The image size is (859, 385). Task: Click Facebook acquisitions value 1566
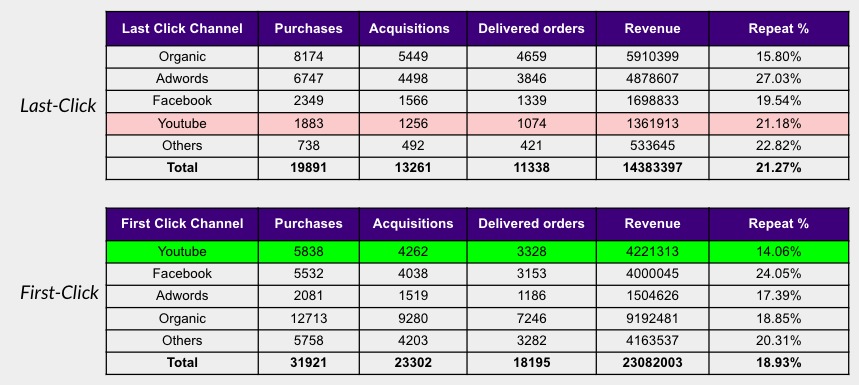413,101
